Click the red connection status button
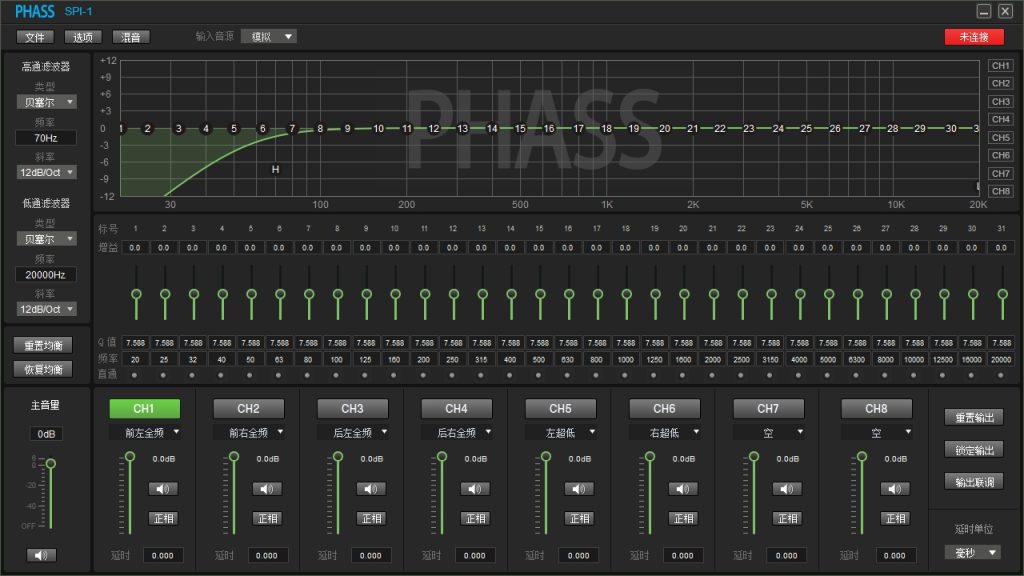Screen dimensions: 1024x576 (974, 37)
